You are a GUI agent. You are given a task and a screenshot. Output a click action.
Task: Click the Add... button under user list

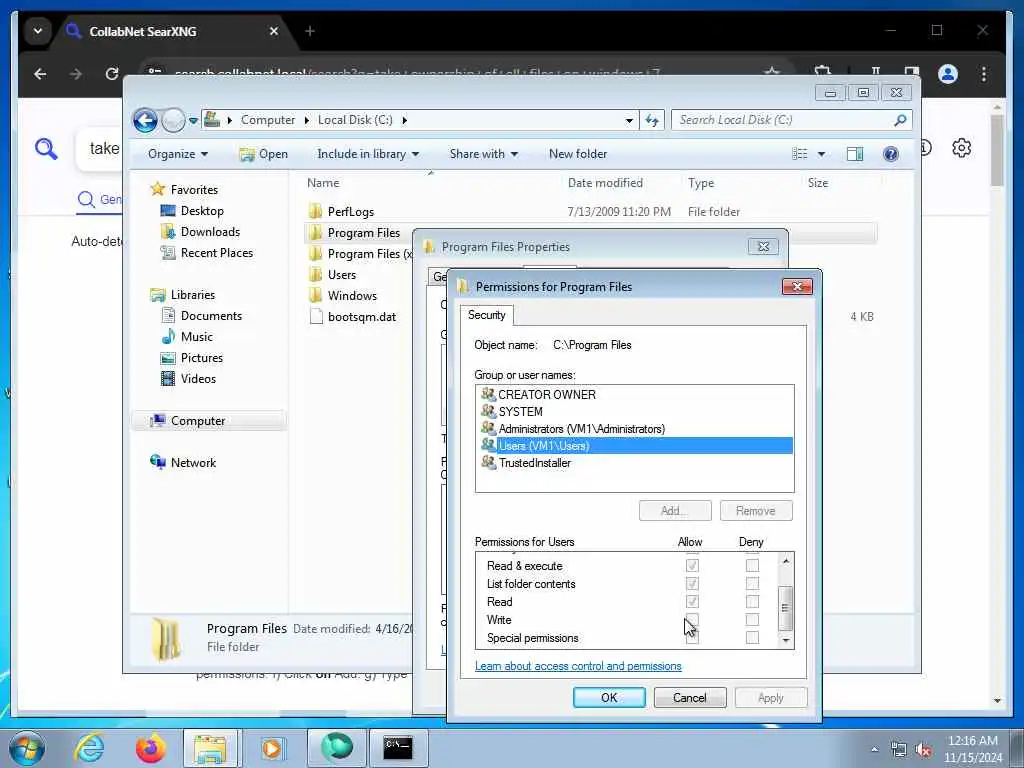pyautogui.click(x=675, y=511)
